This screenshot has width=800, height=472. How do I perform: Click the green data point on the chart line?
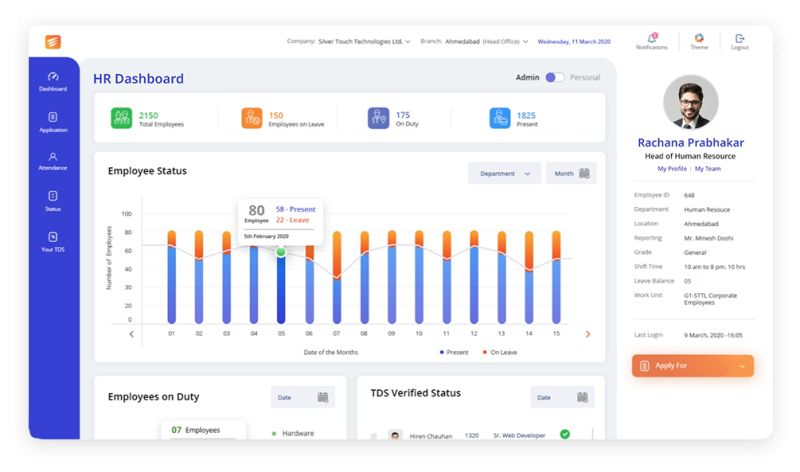point(281,251)
